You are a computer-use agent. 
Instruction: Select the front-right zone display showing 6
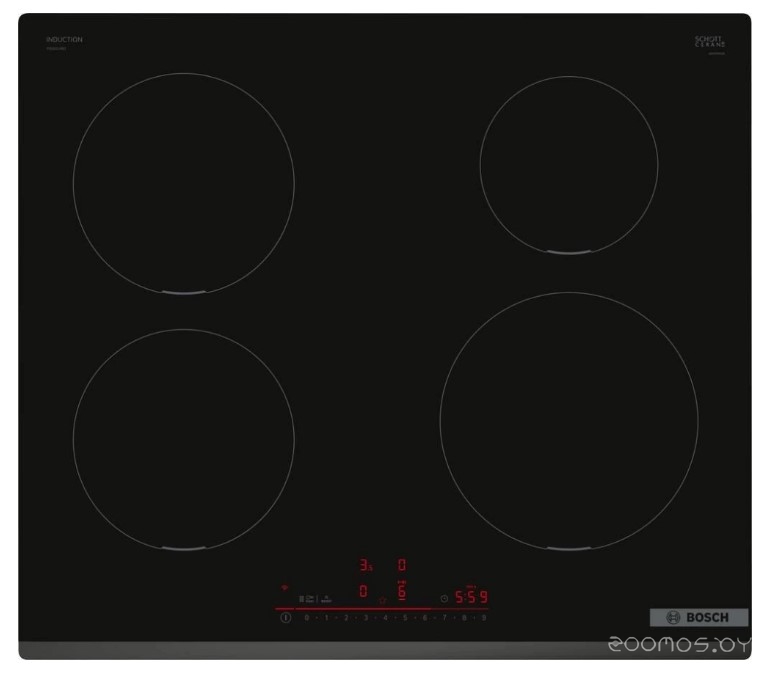click(x=402, y=592)
